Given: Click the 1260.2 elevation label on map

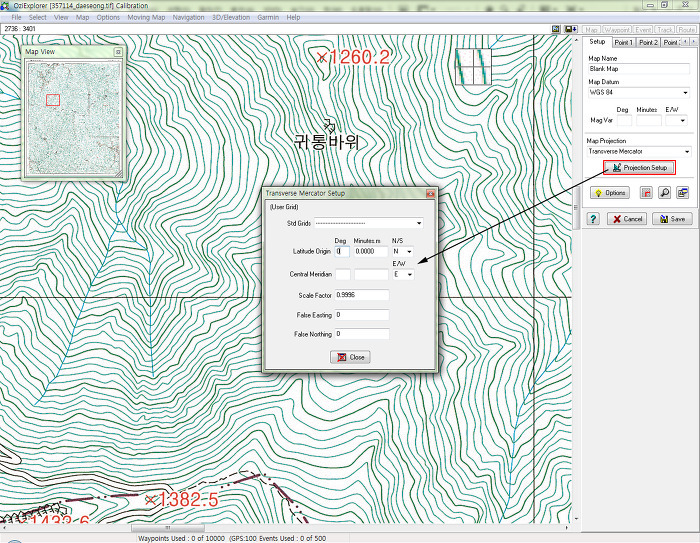Looking at the screenshot, I should pyautogui.click(x=353, y=57).
